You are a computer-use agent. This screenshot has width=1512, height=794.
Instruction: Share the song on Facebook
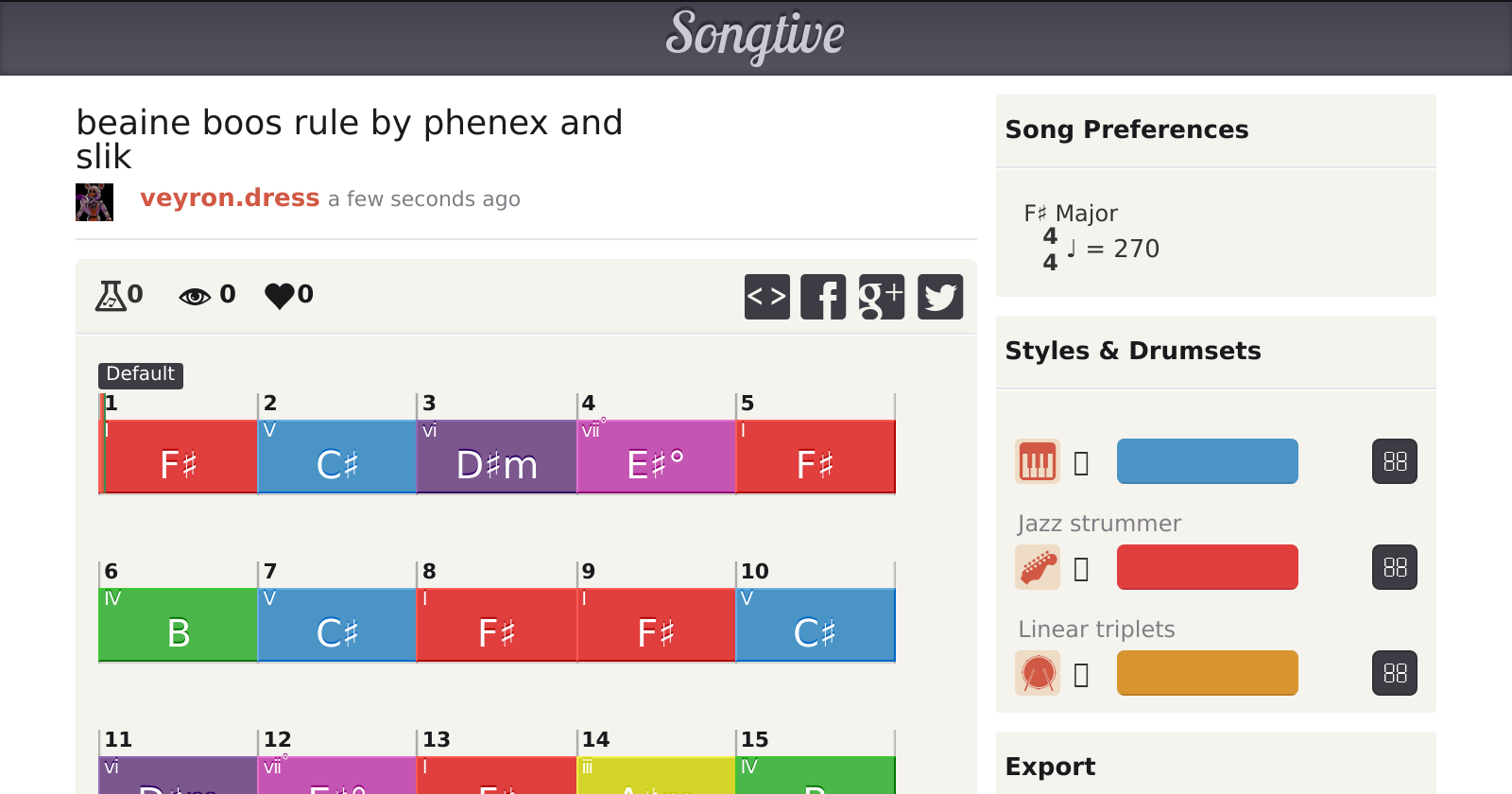point(823,297)
